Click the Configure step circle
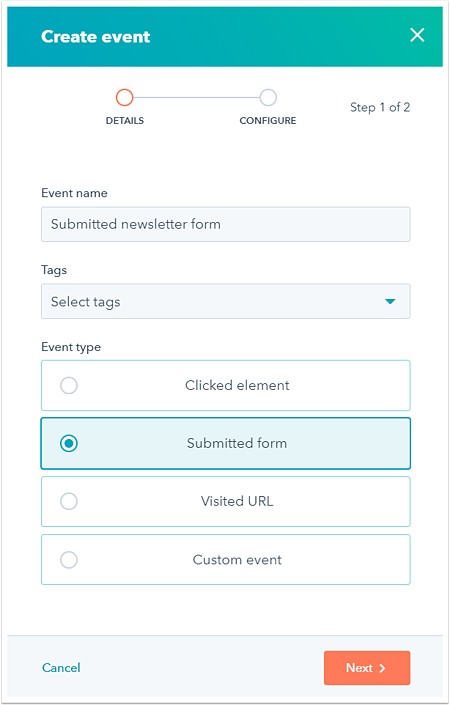The height and width of the screenshot is (705, 450). 268,97
